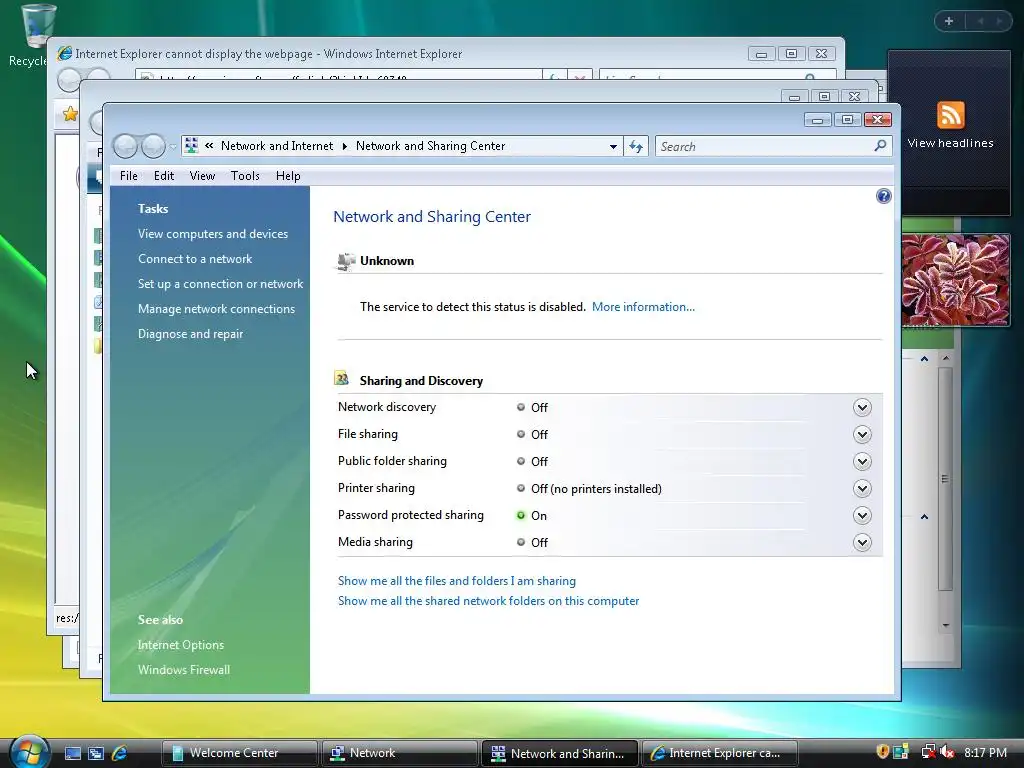Switch to Internet Explorer taskbar button

tap(720, 753)
